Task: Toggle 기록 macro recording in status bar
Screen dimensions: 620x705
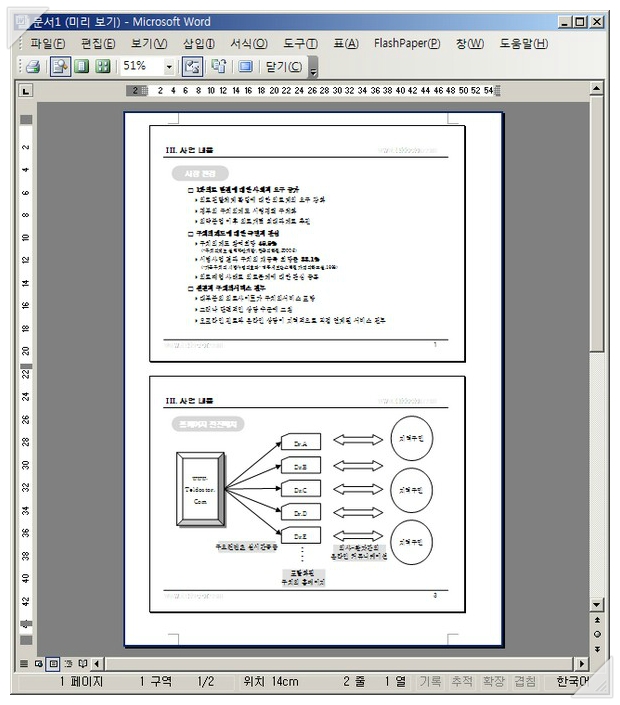Action: click(430, 682)
